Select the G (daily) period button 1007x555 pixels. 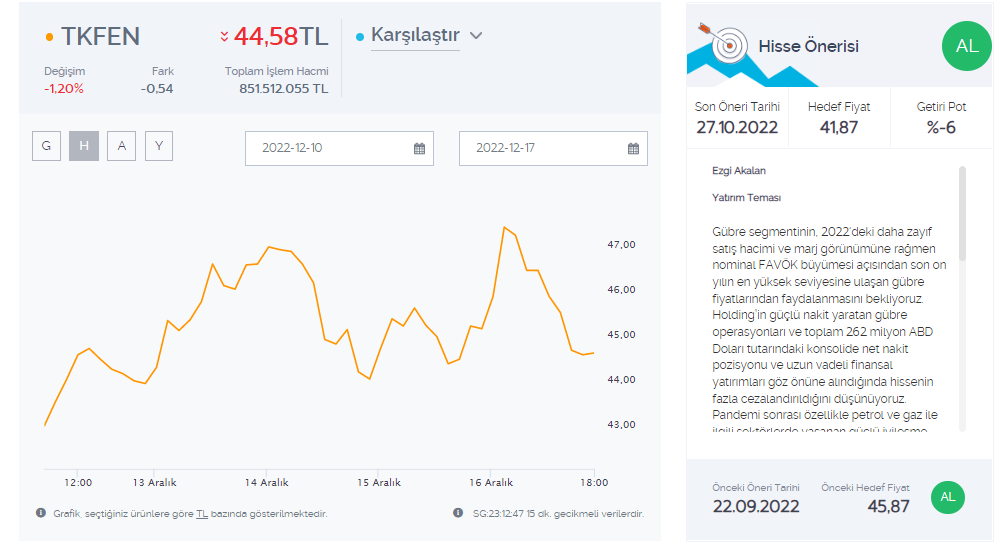click(46, 146)
